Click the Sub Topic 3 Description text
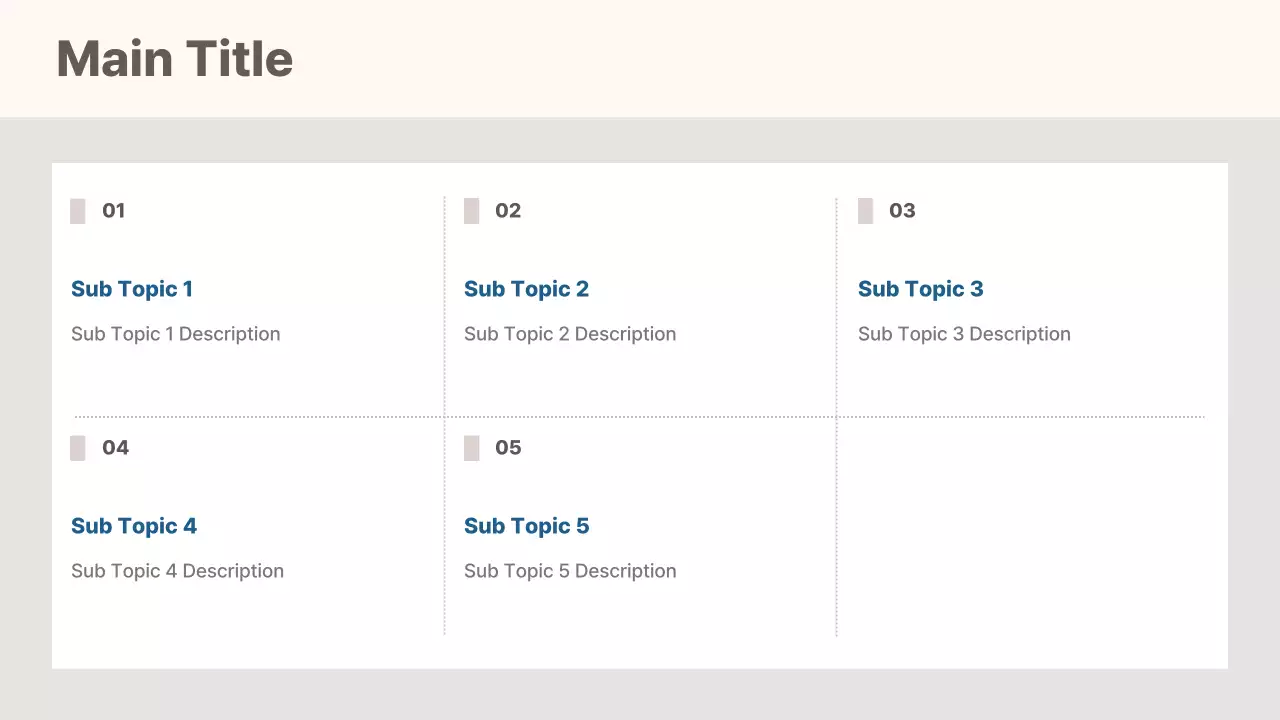 coord(964,334)
